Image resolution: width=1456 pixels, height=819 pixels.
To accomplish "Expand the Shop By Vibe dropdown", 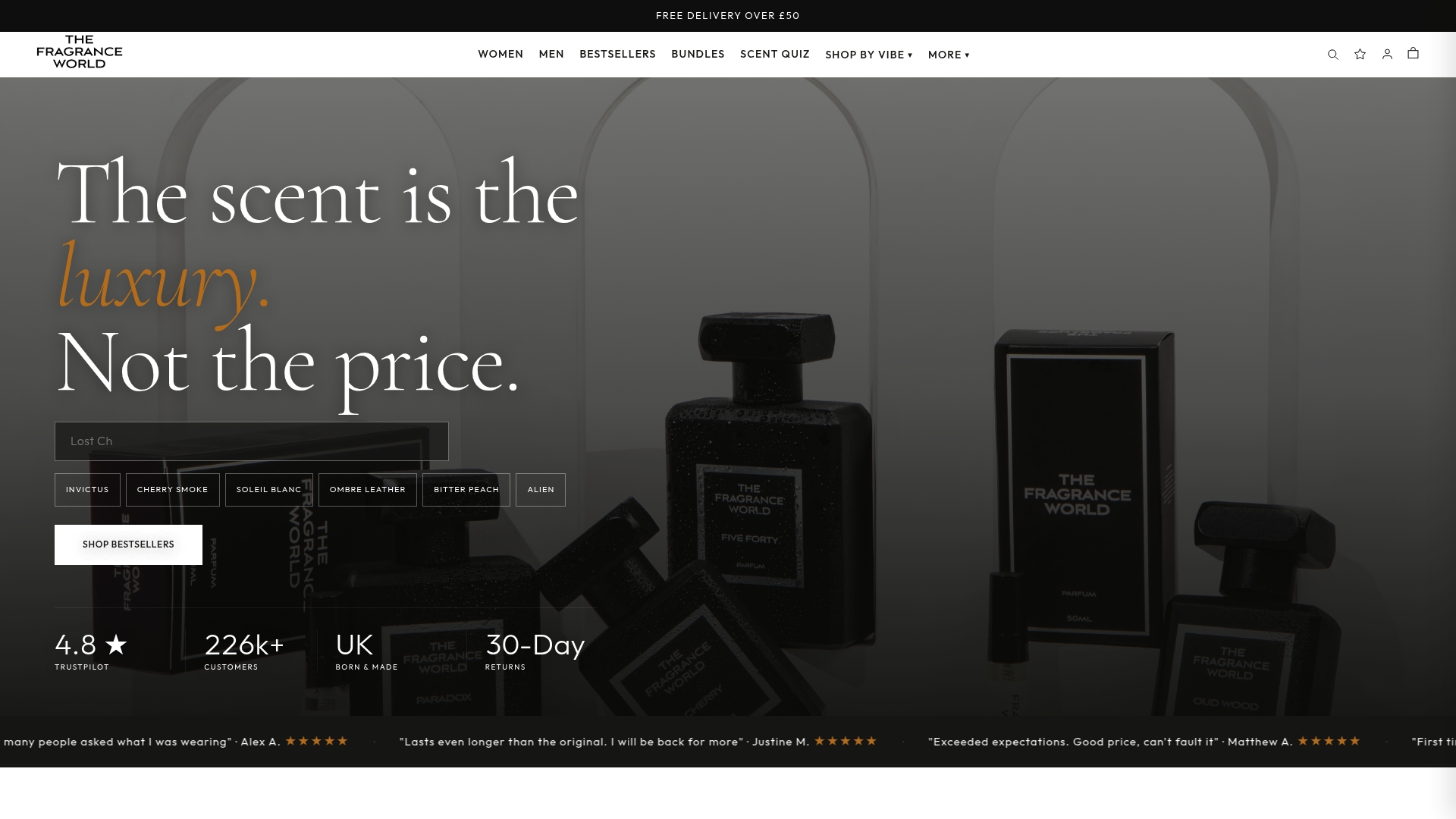I will (868, 55).
